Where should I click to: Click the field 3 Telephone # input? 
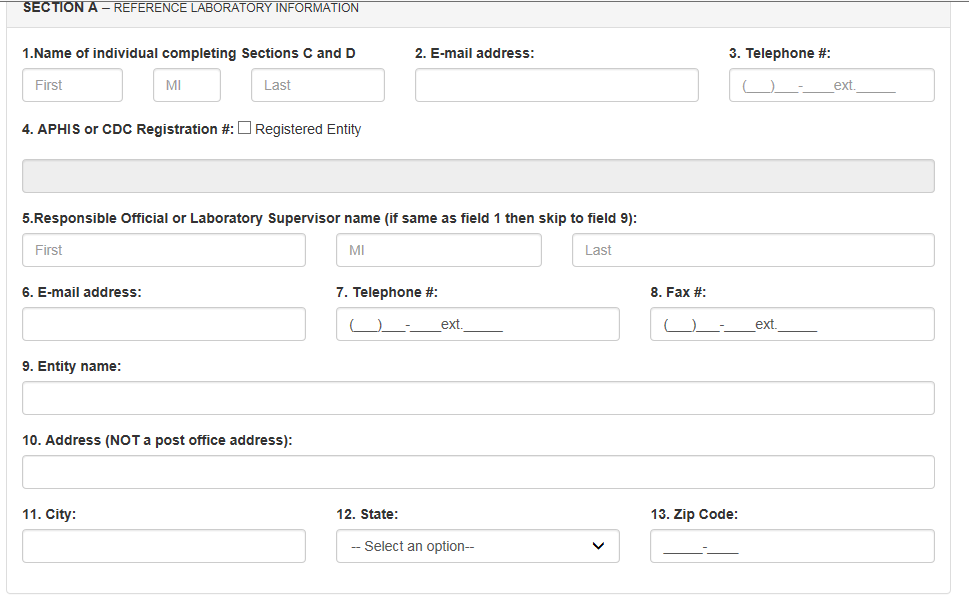[x=831, y=85]
